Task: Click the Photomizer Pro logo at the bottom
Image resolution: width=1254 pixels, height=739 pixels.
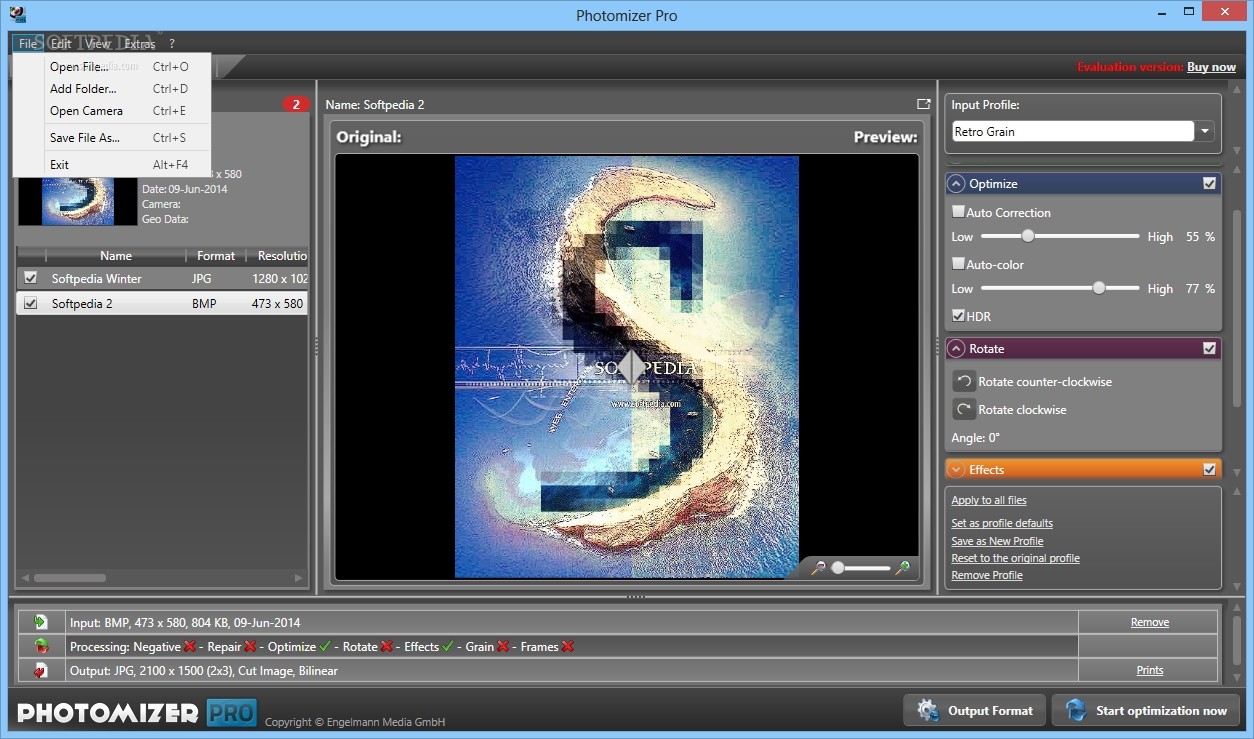Action: click(137, 712)
